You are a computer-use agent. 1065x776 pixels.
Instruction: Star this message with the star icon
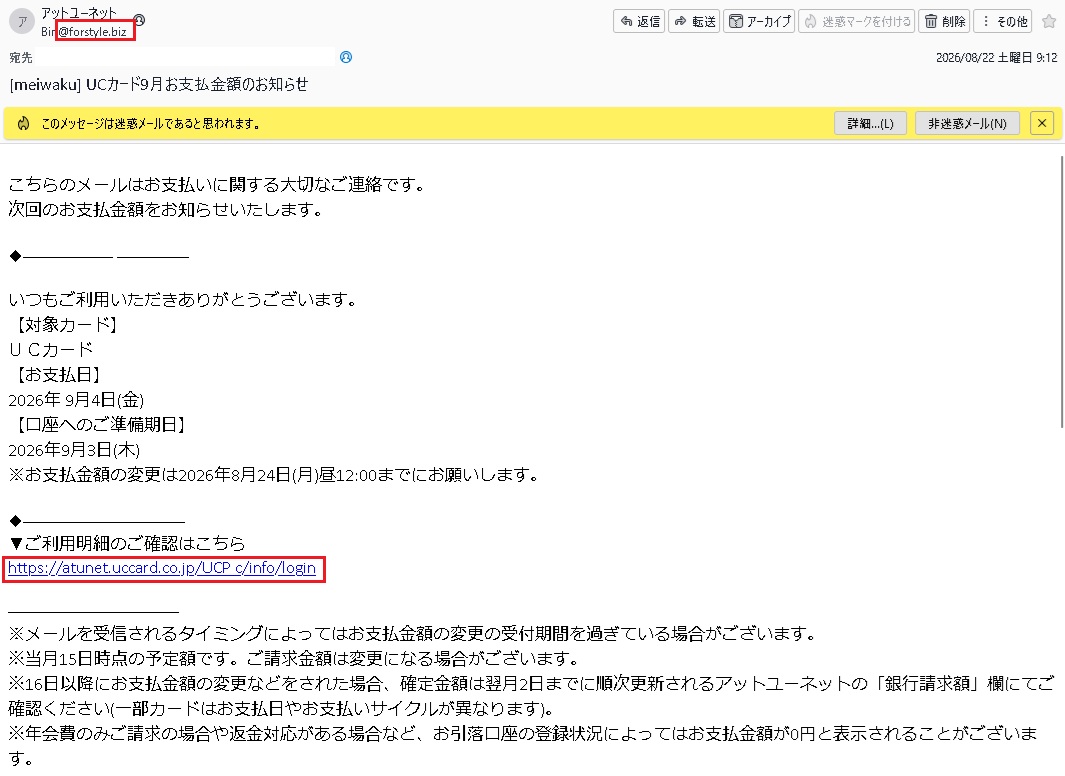(x=1049, y=21)
